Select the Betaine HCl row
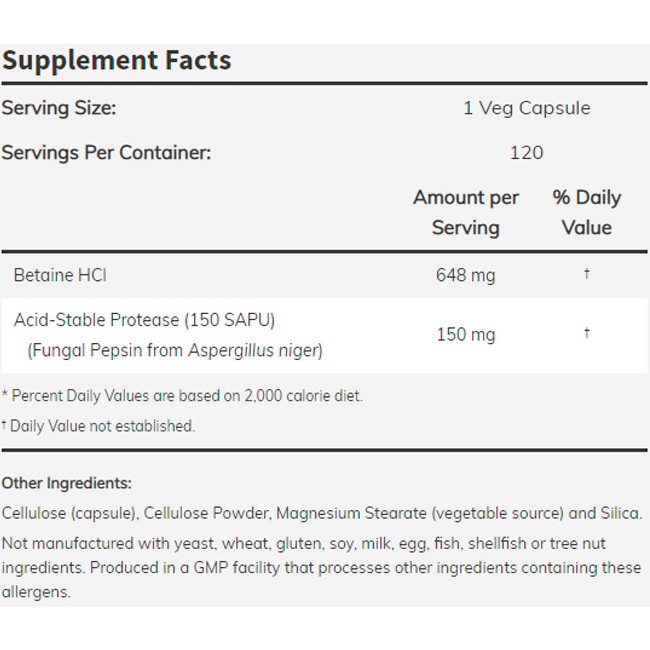This screenshot has height=650, width=650. pyautogui.click(x=324, y=275)
